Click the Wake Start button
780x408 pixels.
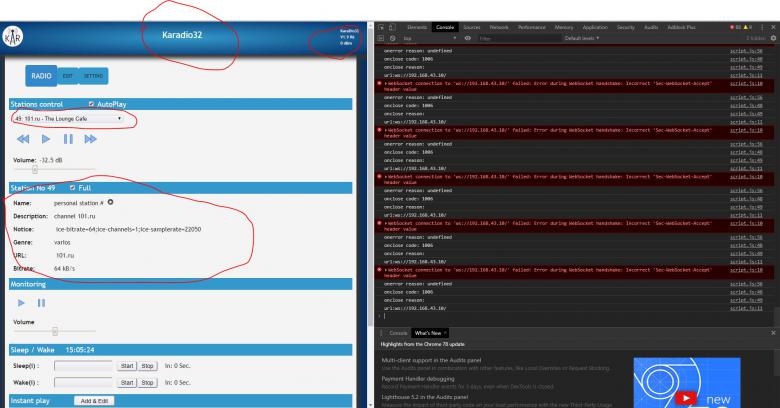click(127, 383)
